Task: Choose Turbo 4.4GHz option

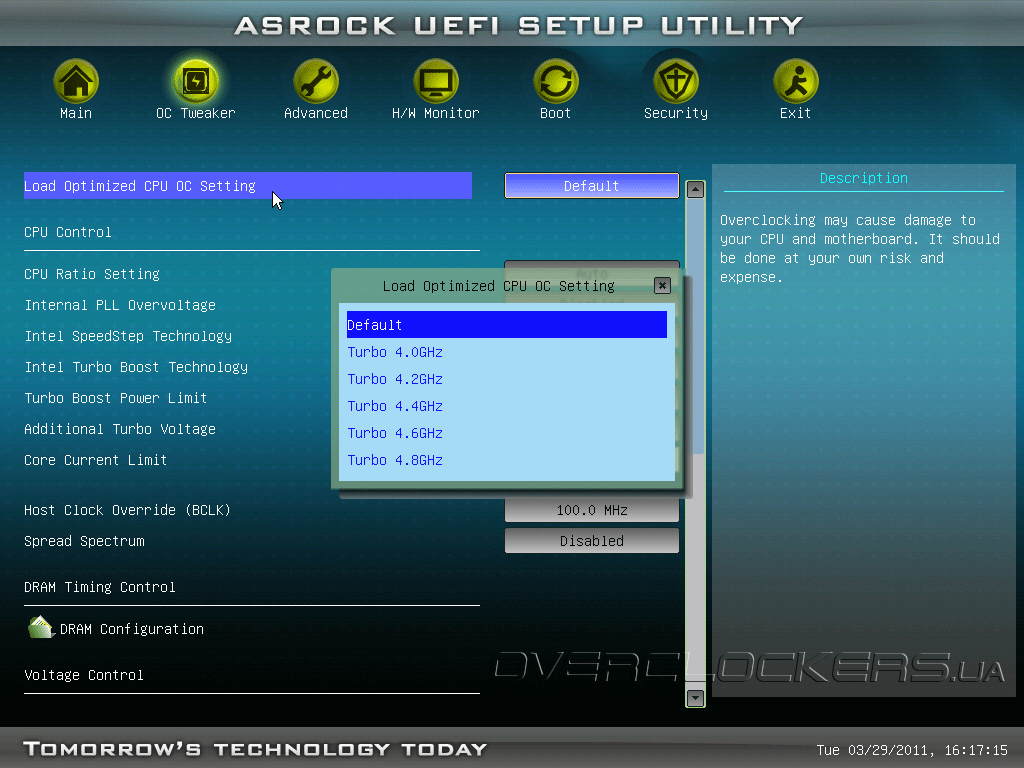Action: (507, 406)
